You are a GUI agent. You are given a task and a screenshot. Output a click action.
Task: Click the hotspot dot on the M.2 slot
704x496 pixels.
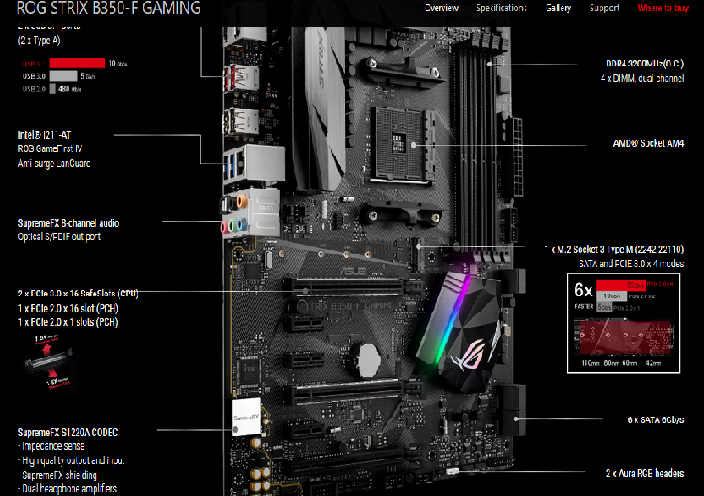pos(418,246)
